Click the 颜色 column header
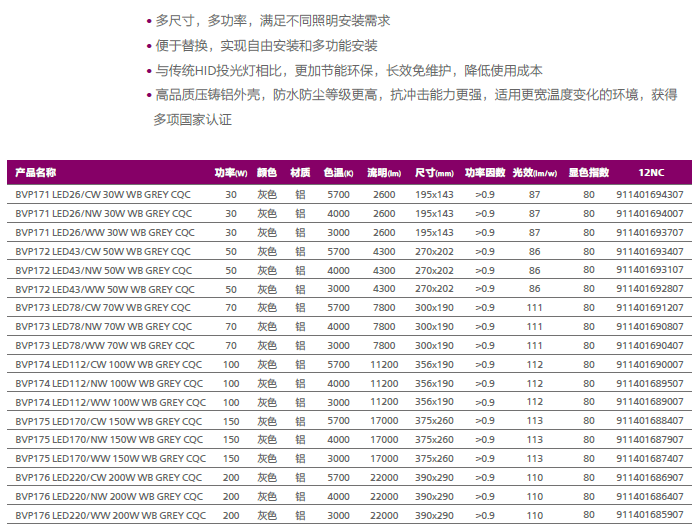Viewport: 700px width, 531px height. click(267, 173)
